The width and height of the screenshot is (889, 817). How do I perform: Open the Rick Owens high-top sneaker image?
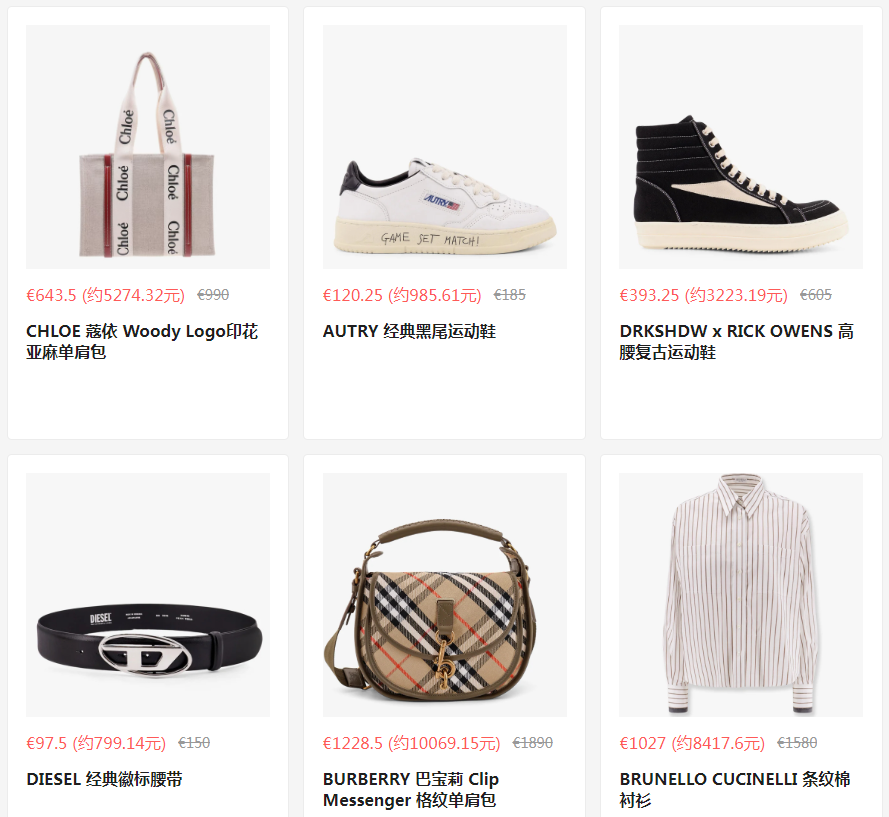[x=741, y=147]
